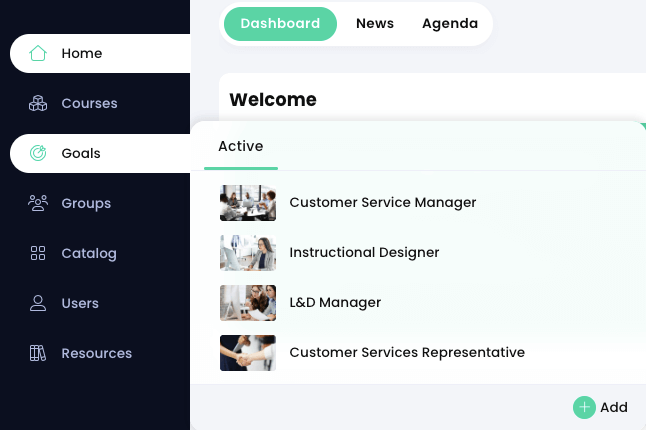Click the Customer Services Representative handshake thumbnail
Viewport: 646px width, 430px height.
pyautogui.click(x=248, y=353)
